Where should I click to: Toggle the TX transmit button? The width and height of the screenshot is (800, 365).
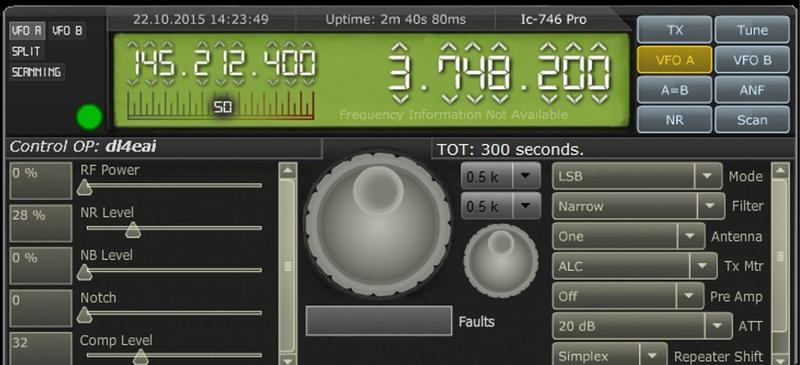(674, 30)
